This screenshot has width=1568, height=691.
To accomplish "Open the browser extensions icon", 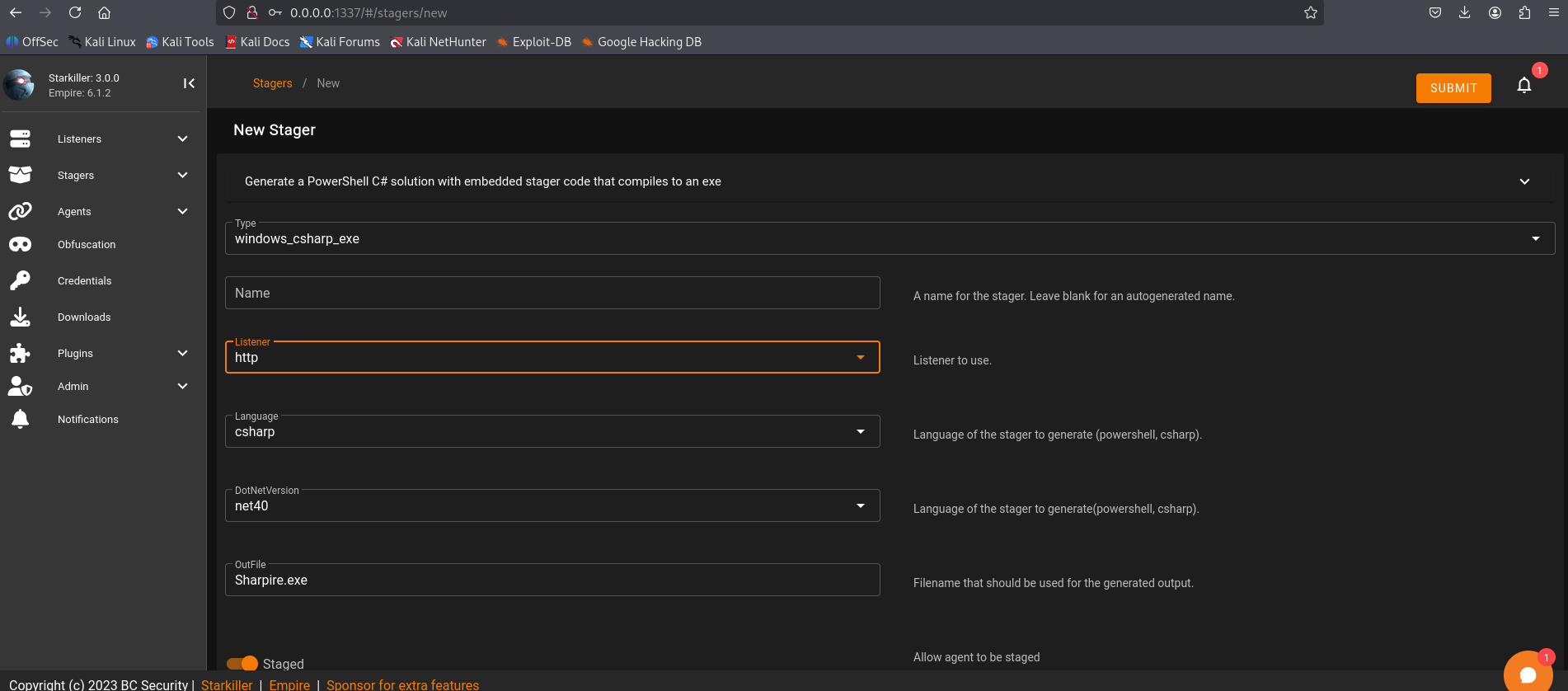I will point(1524,12).
